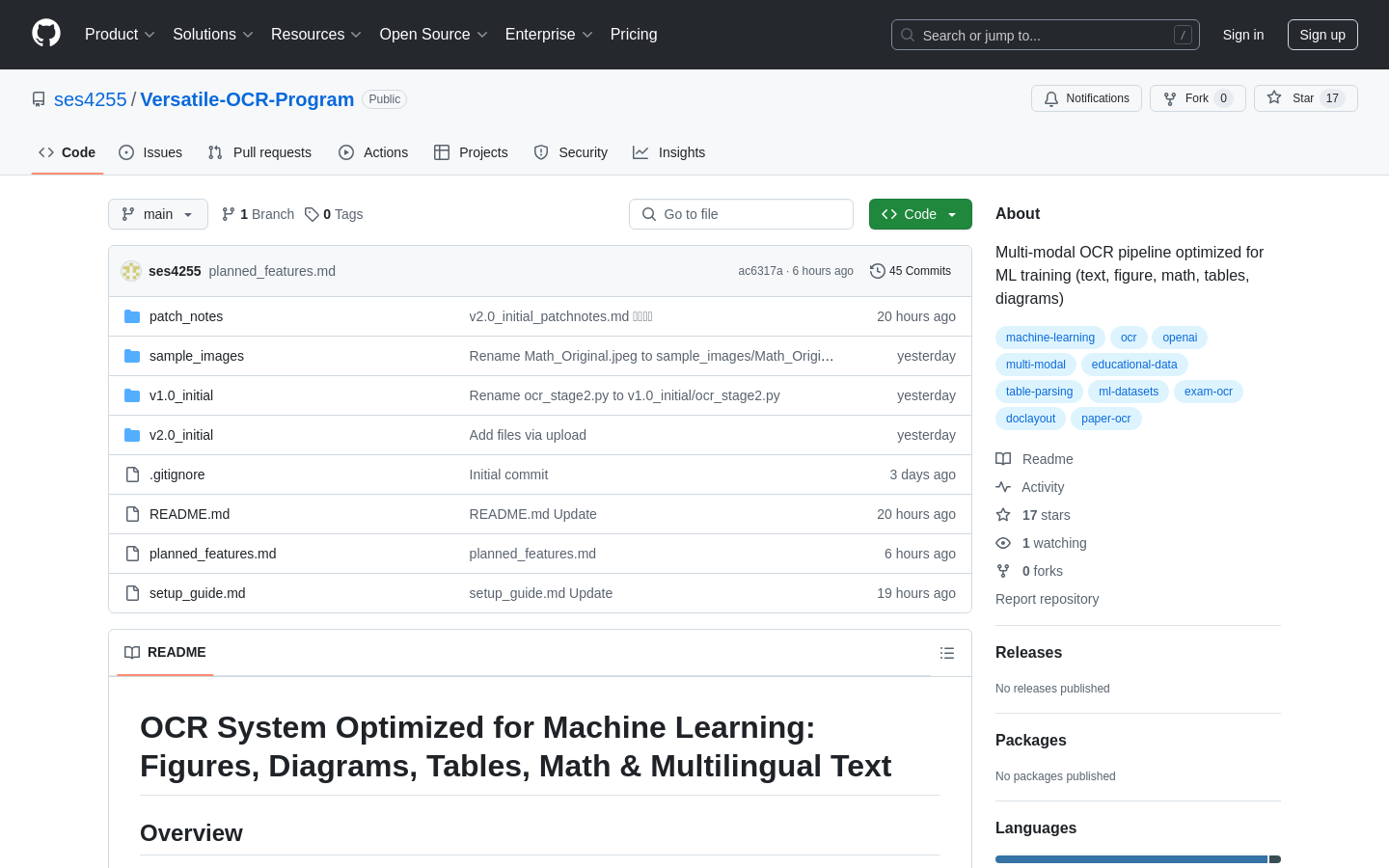Viewport: 1389px width, 868px height.
Task: Go to the Pricing page
Action: [634, 35]
